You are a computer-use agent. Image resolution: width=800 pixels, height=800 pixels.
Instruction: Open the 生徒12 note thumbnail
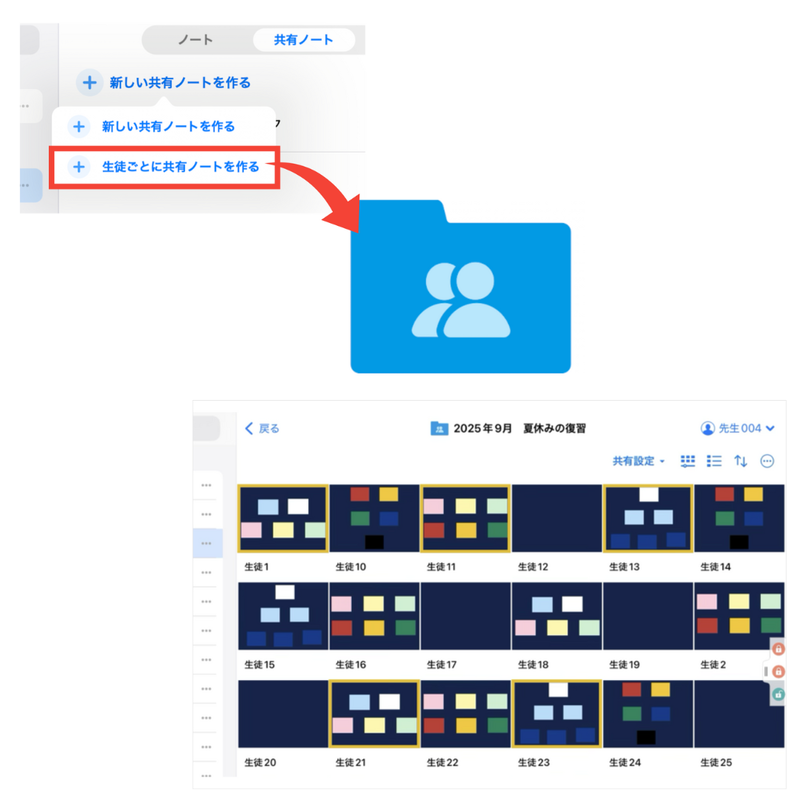tap(555, 518)
